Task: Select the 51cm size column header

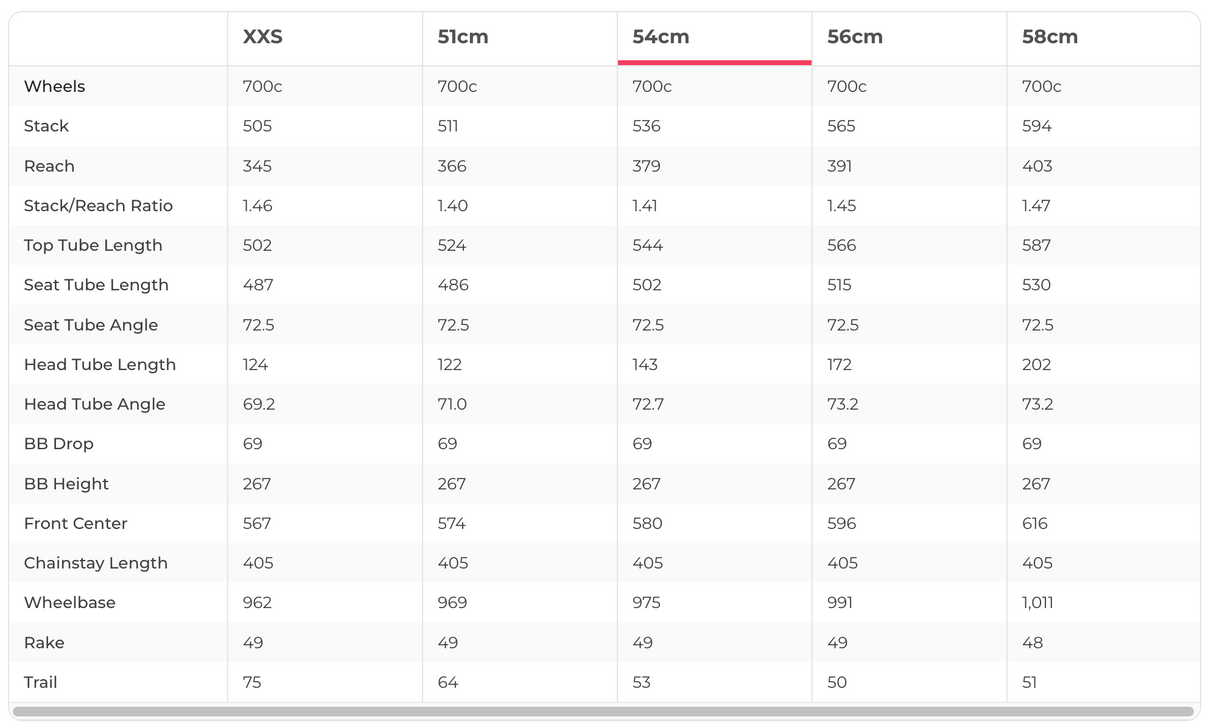Action: (x=463, y=37)
